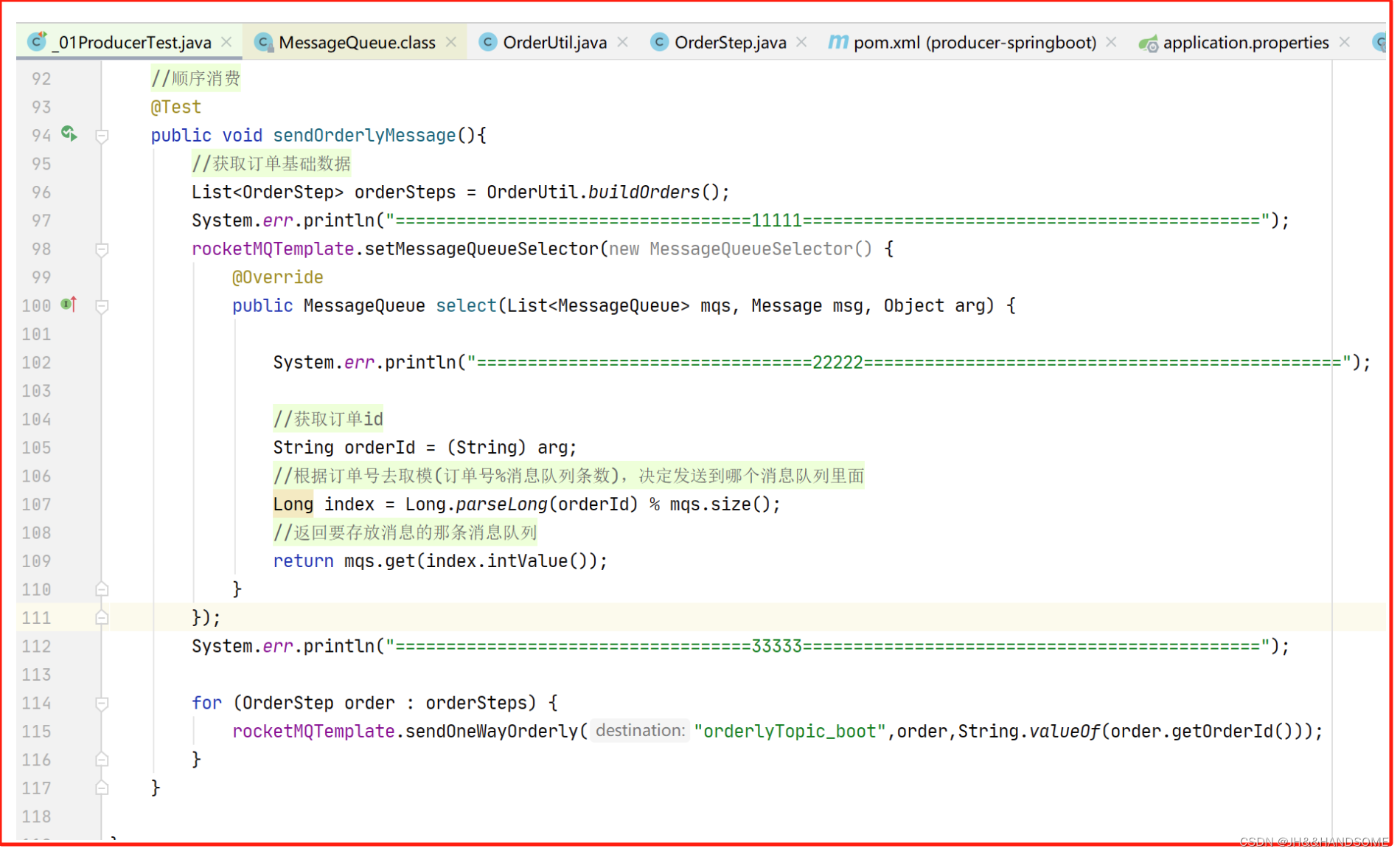Click the sendOrderlyMessage method name
This screenshot has height=854, width=1400.
(x=364, y=136)
